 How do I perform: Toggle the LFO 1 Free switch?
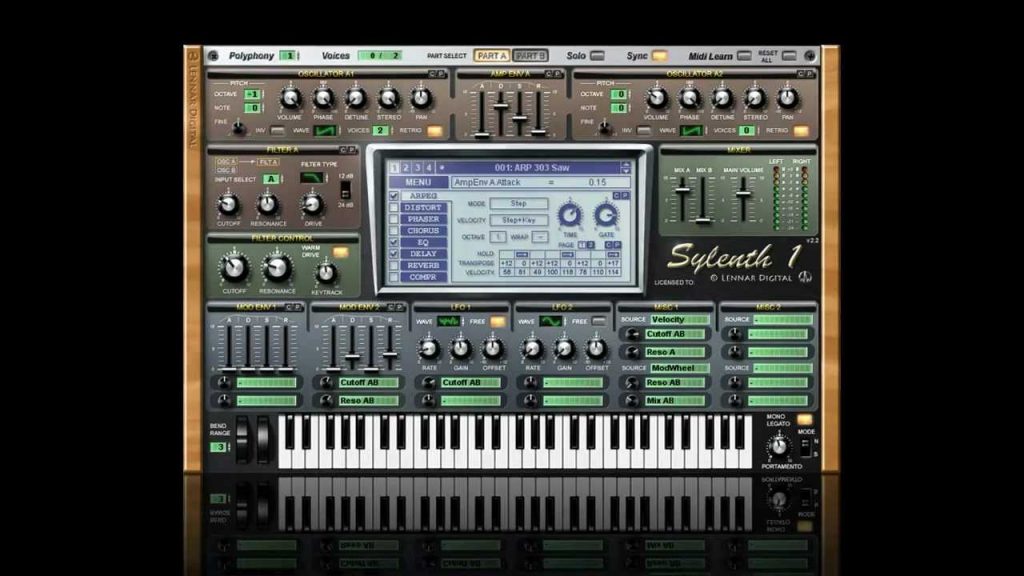tap(498, 321)
